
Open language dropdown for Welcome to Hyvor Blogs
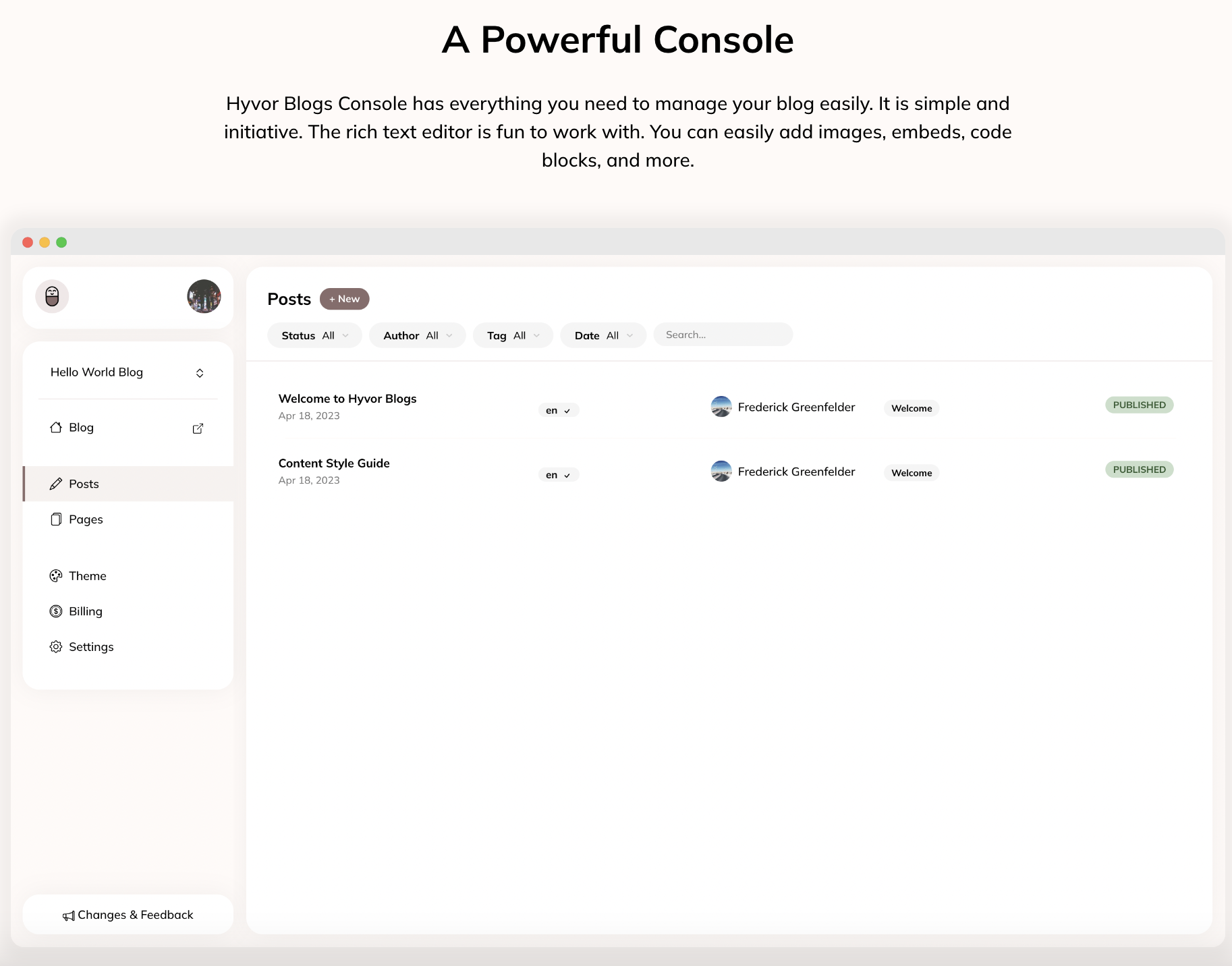click(x=559, y=410)
